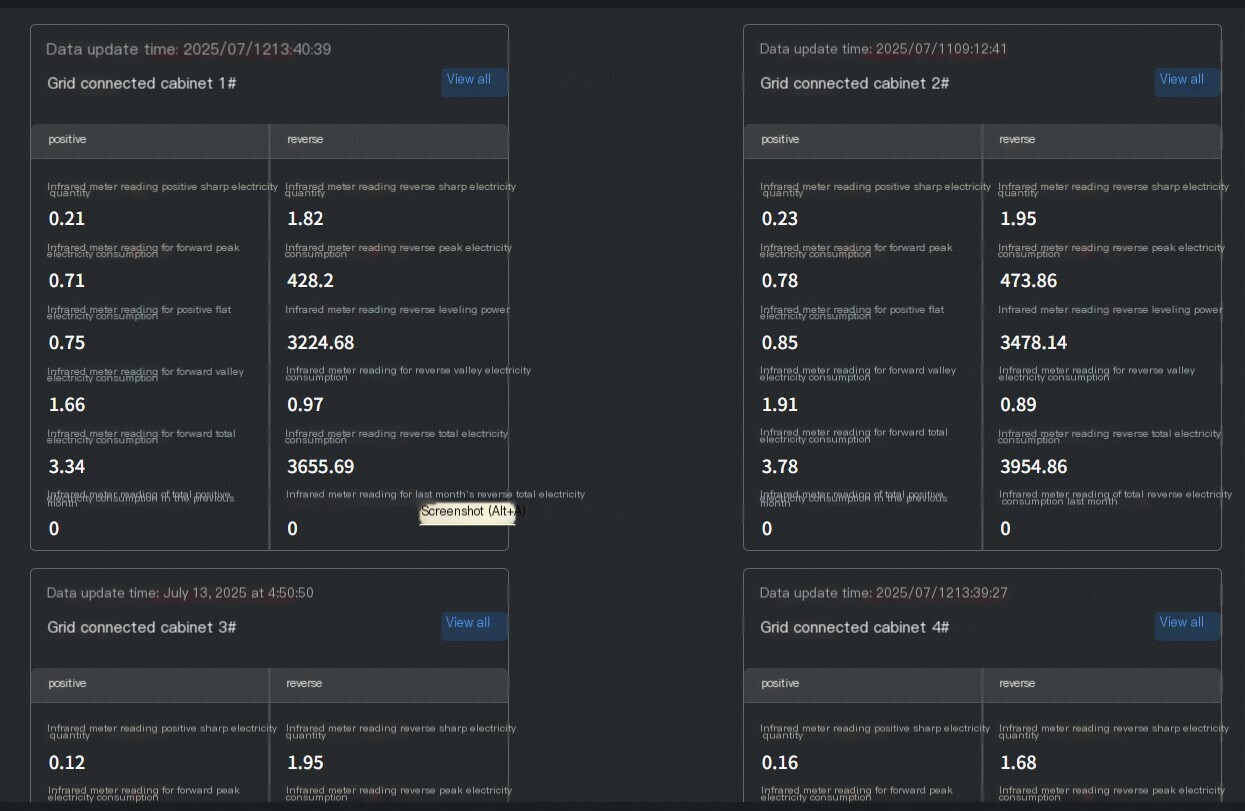This screenshot has width=1245, height=811.
Task: Open View all for cabinet 3#
Action: pyautogui.click(x=474, y=624)
